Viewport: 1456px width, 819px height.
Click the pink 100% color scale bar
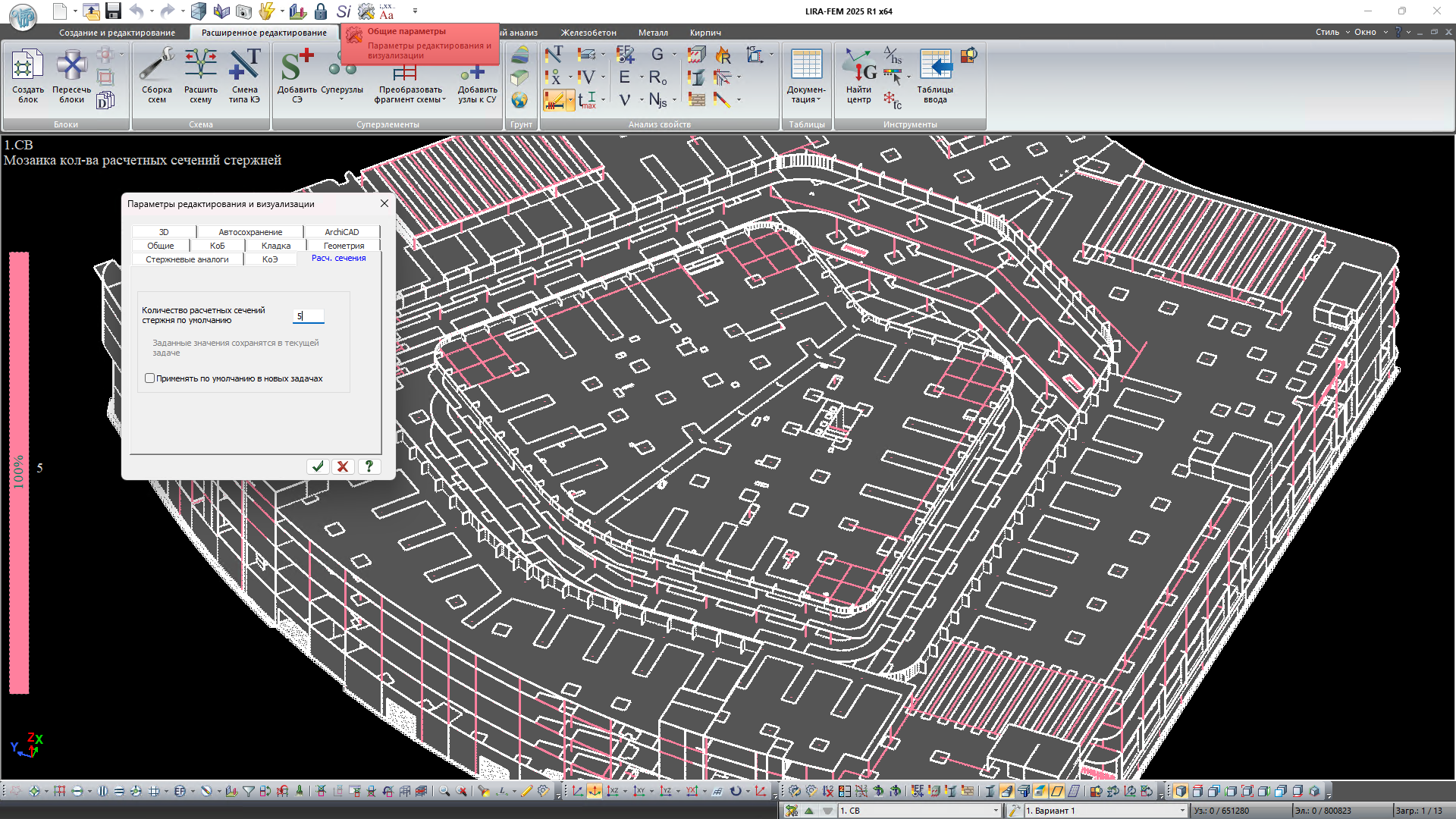click(19, 472)
